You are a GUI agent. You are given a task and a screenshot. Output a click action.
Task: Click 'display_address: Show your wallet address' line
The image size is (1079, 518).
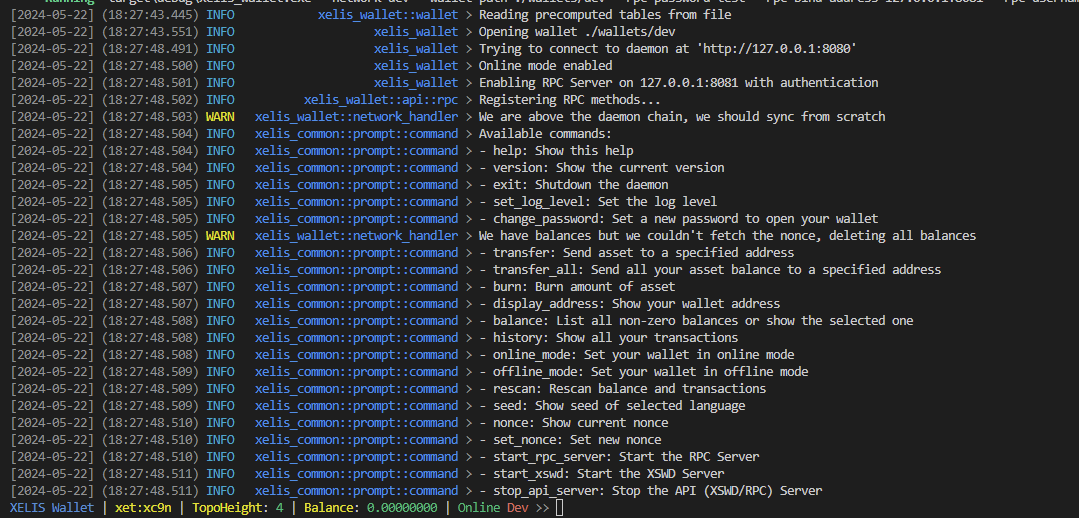pyautogui.click(x=630, y=303)
